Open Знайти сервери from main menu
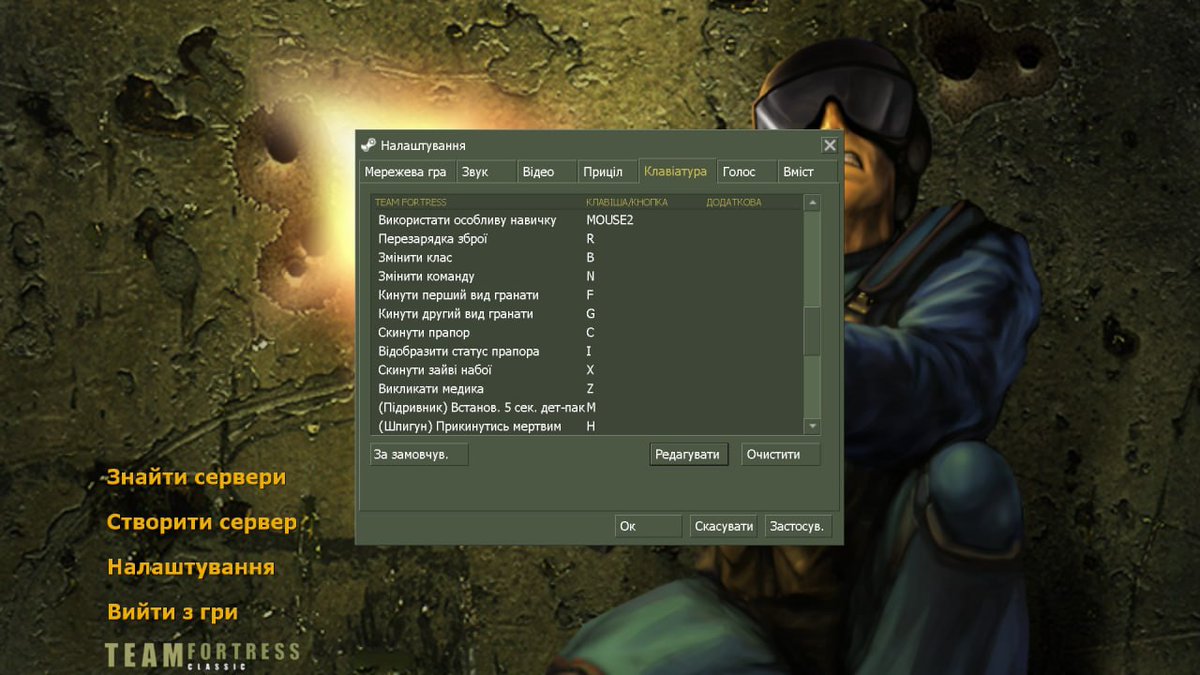 pyautogui.click(x=196, y=477)
